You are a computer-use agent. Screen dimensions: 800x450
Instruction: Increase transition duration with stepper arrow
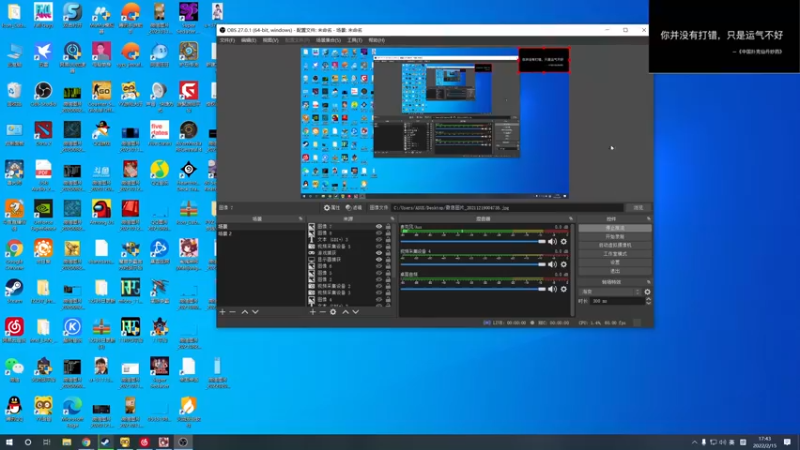coord(648,299)
